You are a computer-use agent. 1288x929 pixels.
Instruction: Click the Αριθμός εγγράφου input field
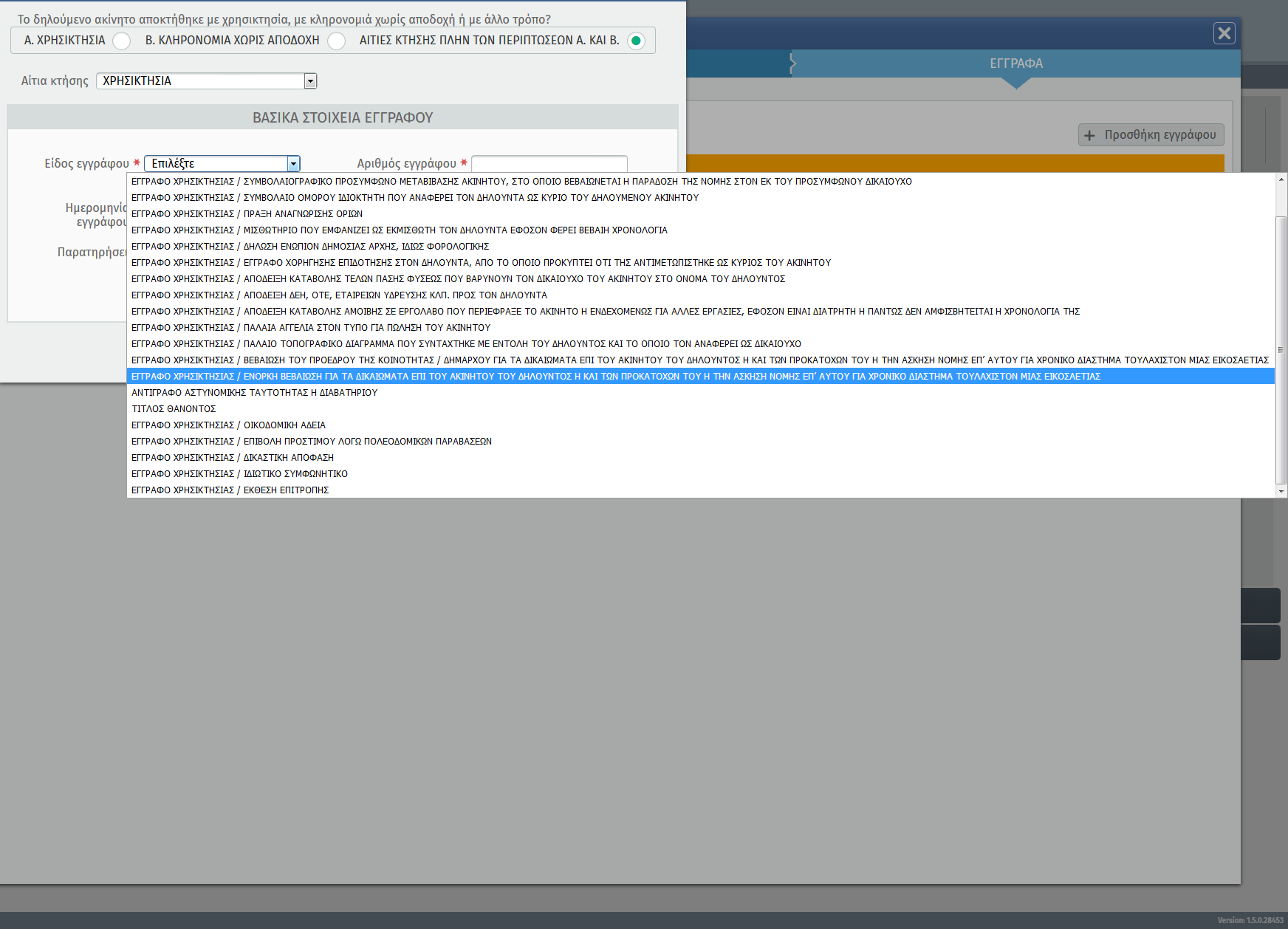click(549, 163)
